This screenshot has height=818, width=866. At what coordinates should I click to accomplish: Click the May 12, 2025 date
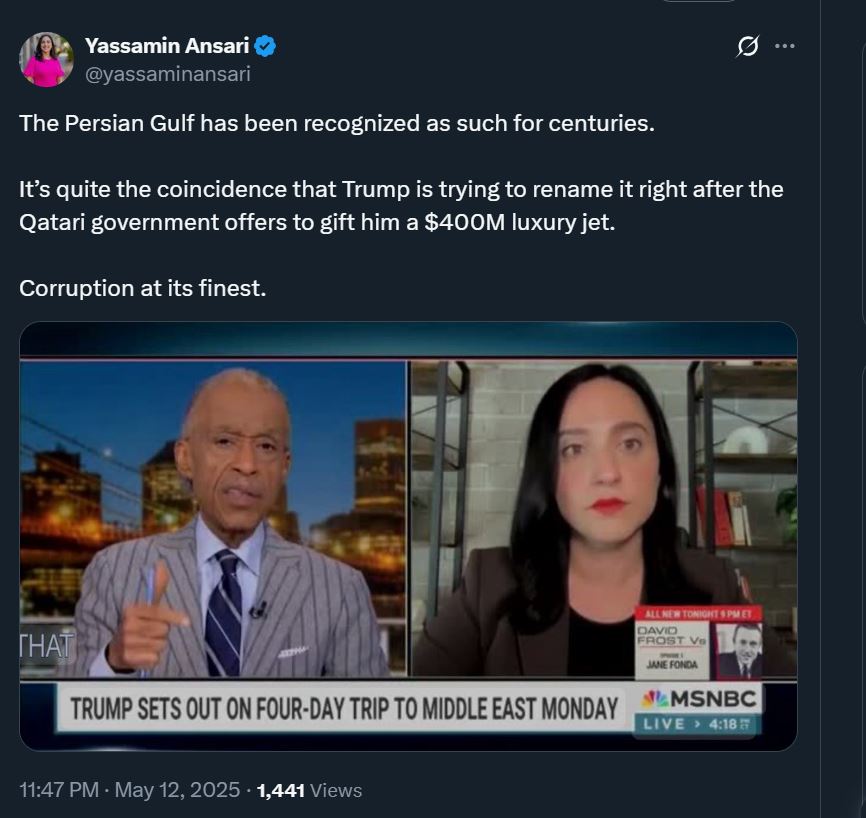coord(177,790)
